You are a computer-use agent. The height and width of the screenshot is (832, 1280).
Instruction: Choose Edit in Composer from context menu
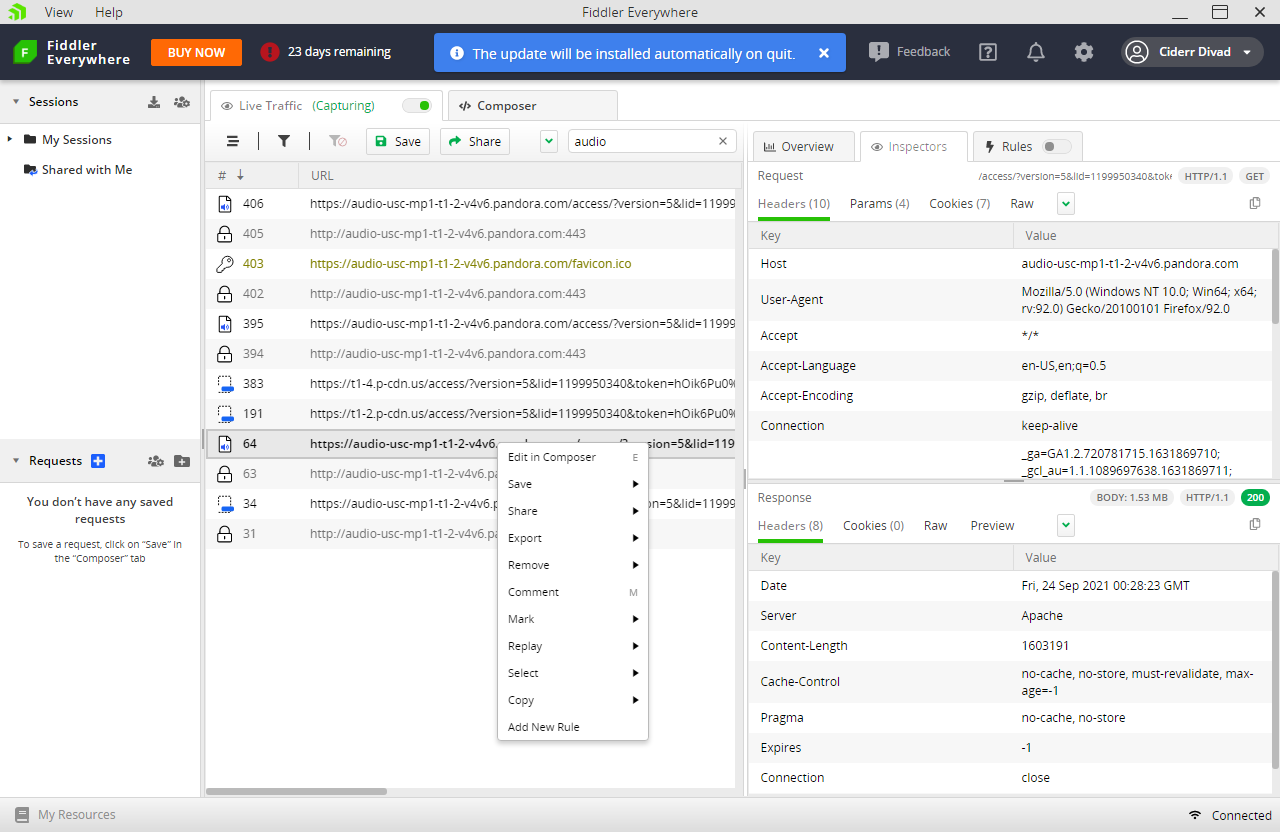[552, 457]
